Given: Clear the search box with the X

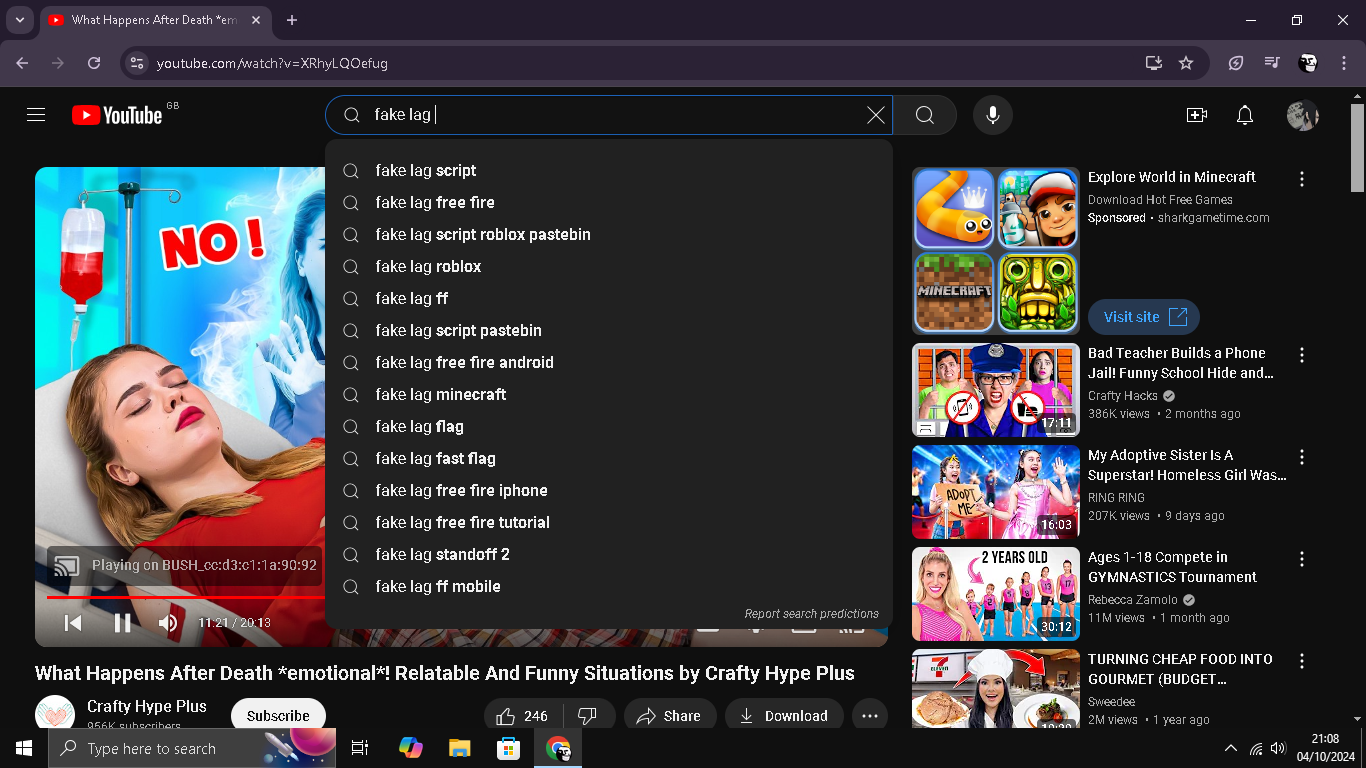Looking at the screenshot, I should point(875,115).
